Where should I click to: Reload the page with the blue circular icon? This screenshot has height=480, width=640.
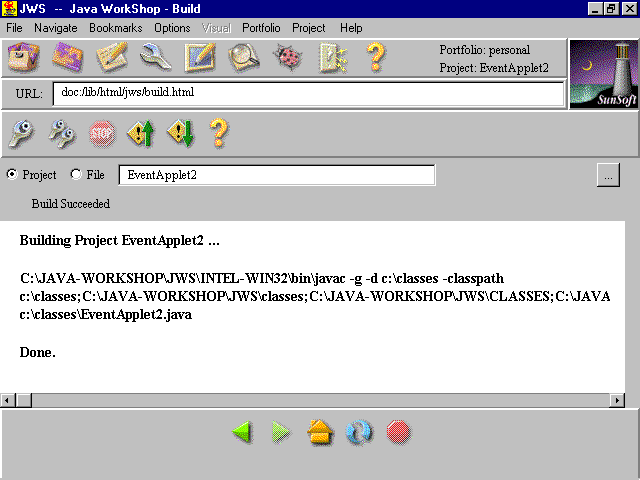[x=359, y=432]
